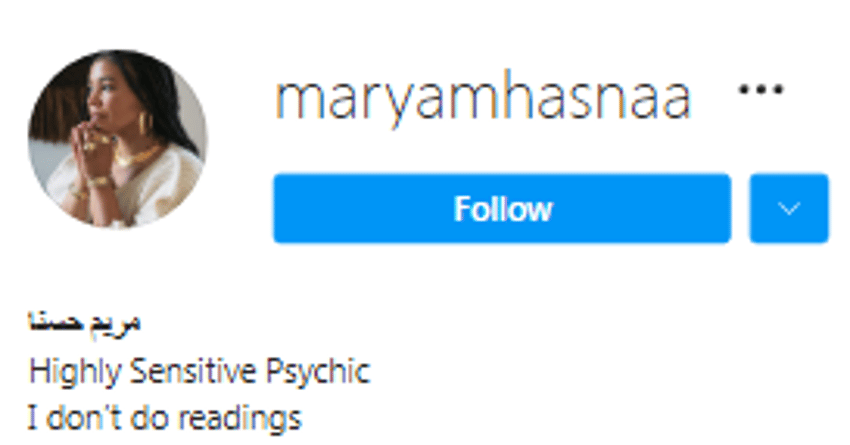Open the ellipsis menu next to the username
850x445 pixels.
pyautogui.click(x=761, y=89)
